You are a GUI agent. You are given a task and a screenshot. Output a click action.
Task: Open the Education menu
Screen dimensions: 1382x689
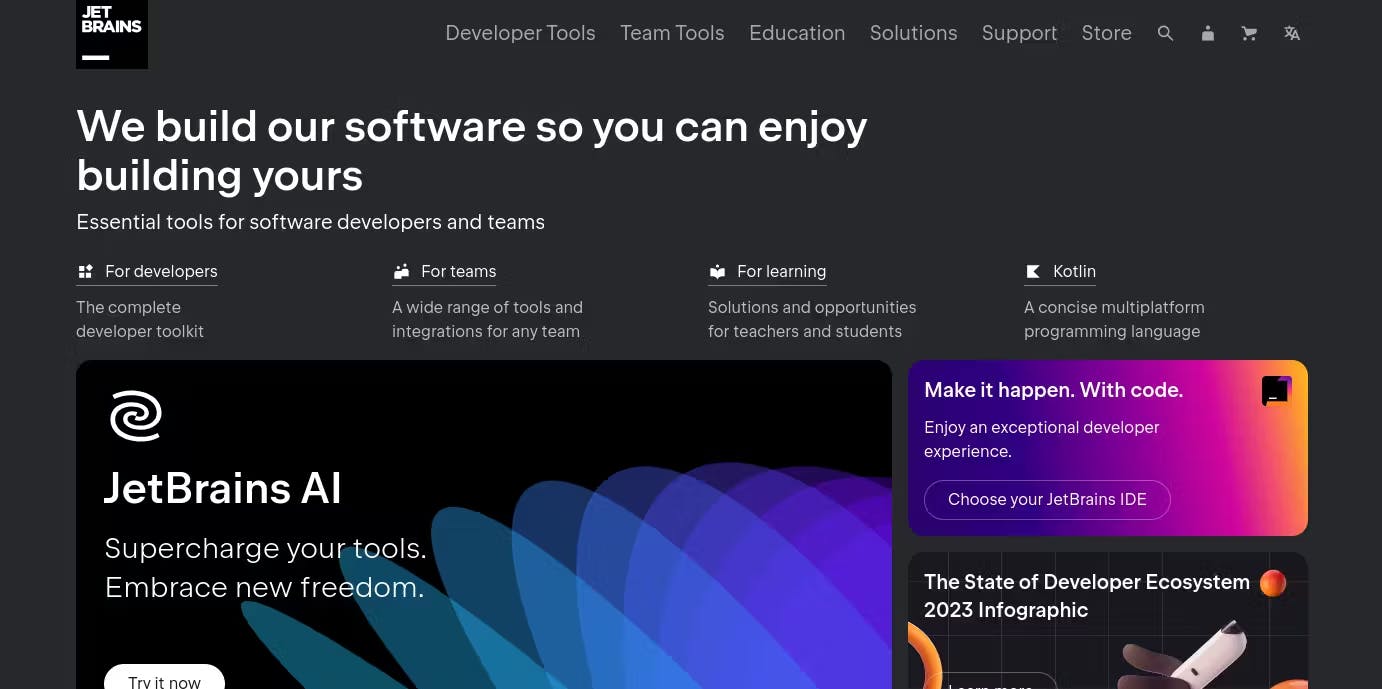coord(797,33)
